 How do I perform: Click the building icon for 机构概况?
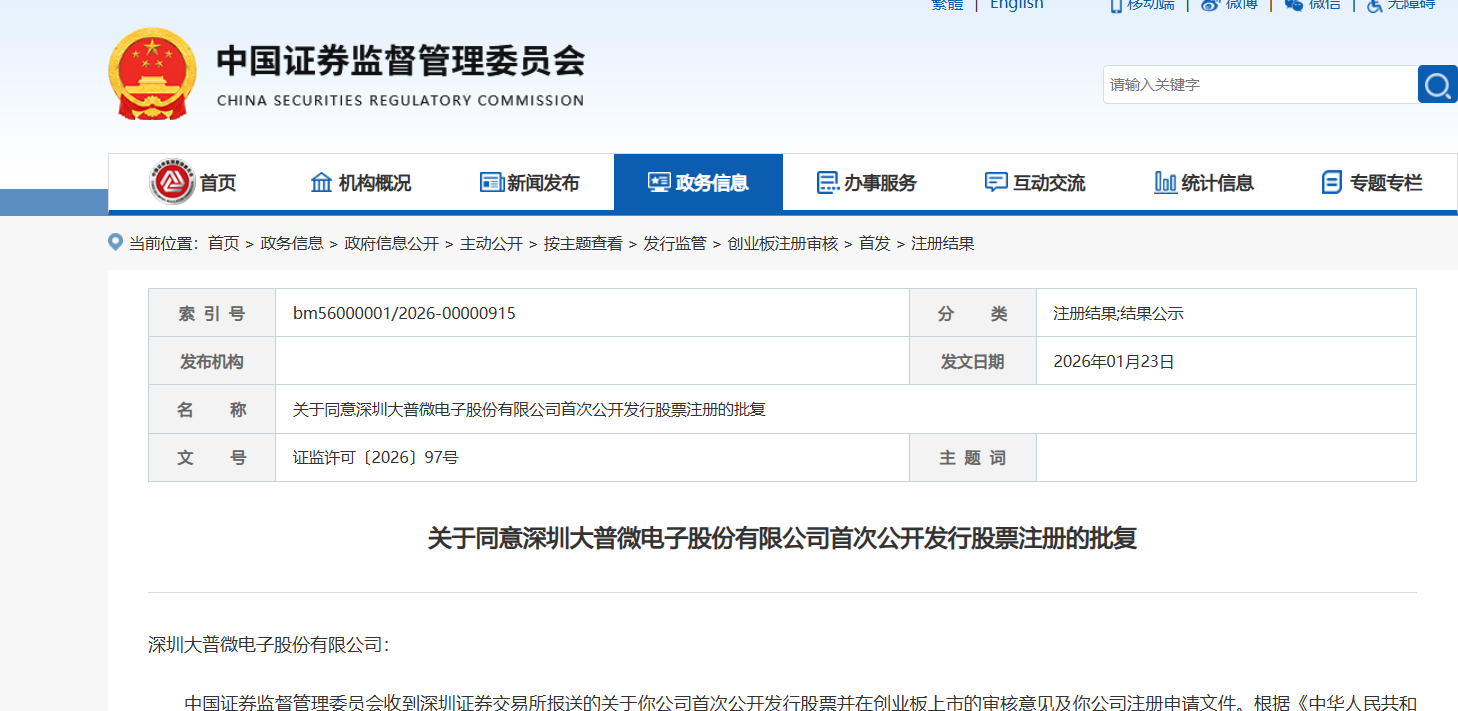321,183
